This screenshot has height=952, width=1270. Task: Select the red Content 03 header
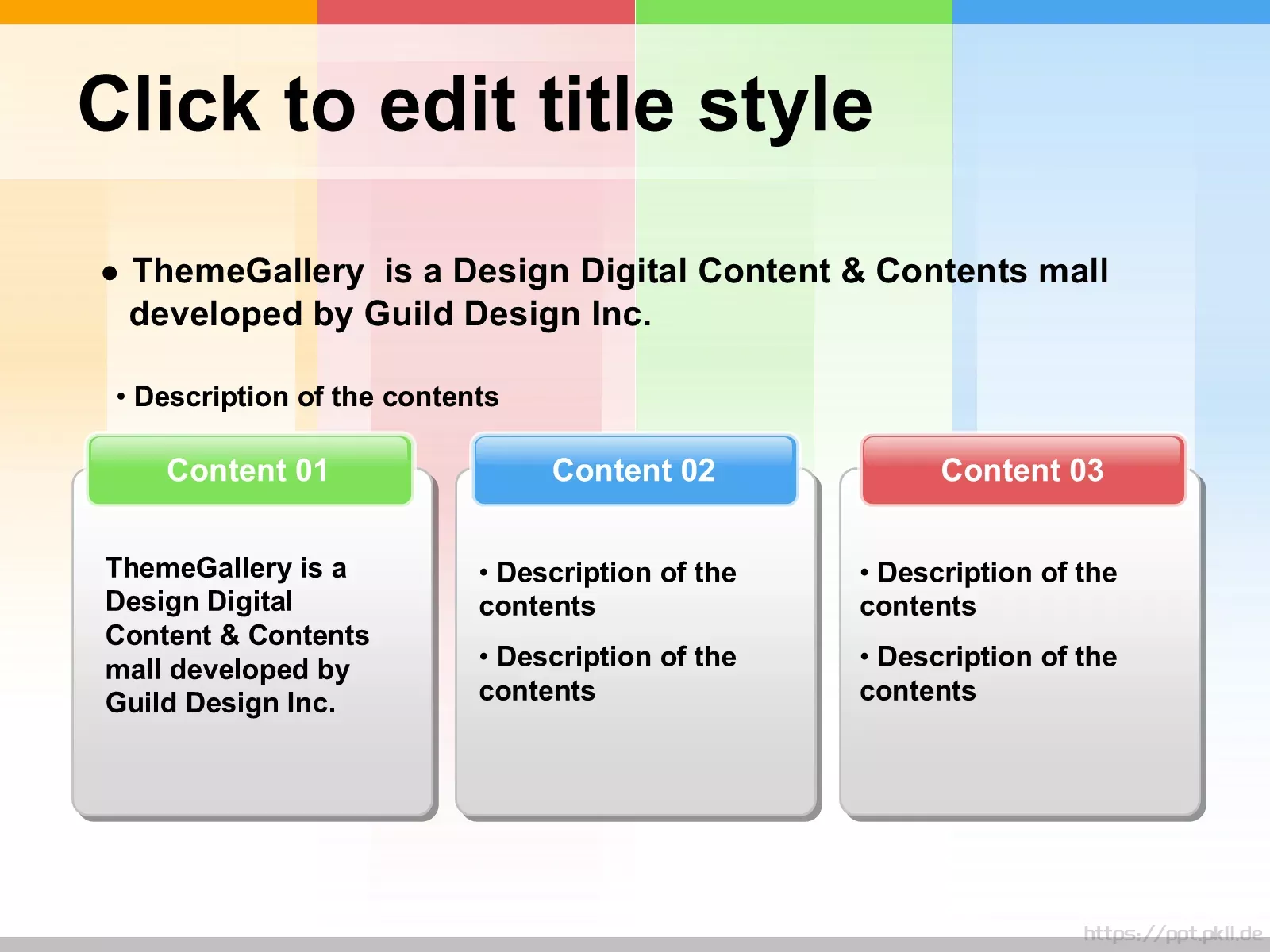tap(1022, 470)
